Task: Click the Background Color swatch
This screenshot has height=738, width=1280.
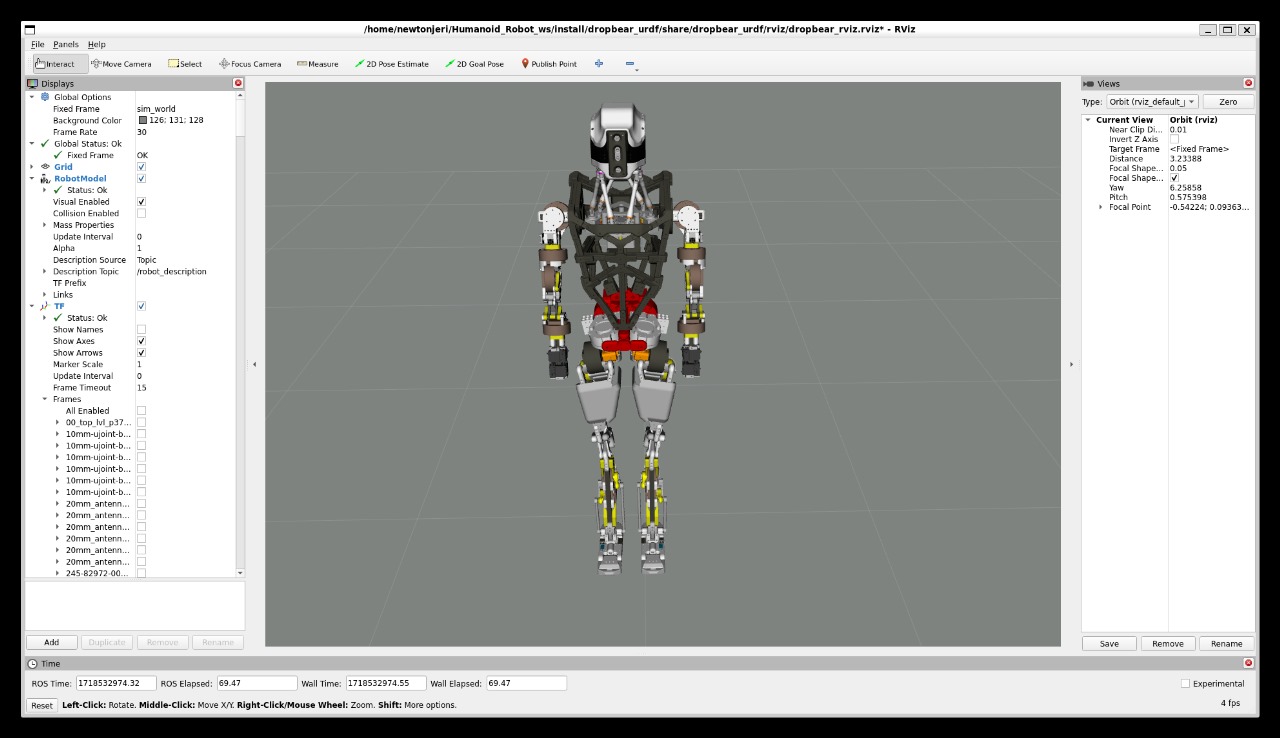Action: 142,121
